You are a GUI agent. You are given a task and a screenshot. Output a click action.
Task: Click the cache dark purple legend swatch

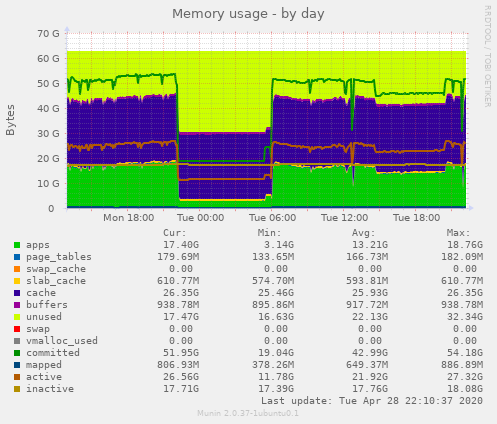coord(17,293)
